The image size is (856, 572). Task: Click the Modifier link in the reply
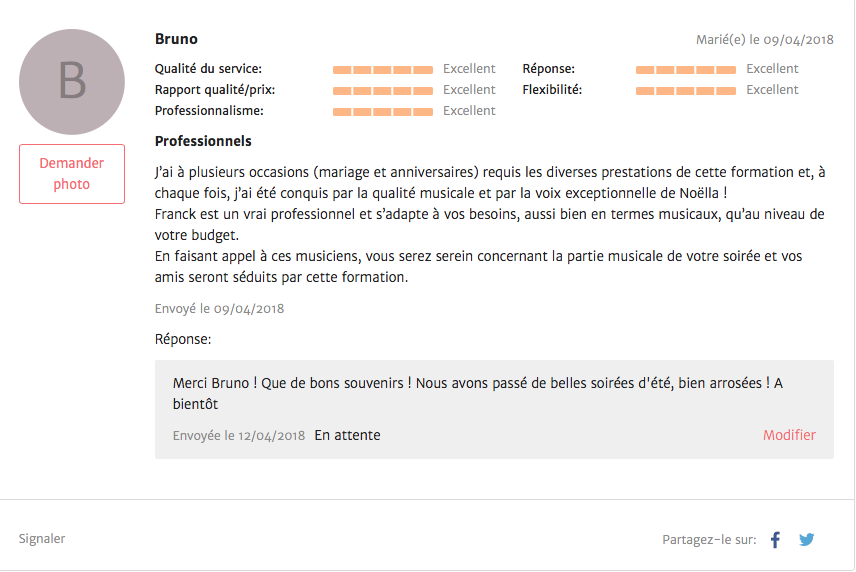pos(789,436)
